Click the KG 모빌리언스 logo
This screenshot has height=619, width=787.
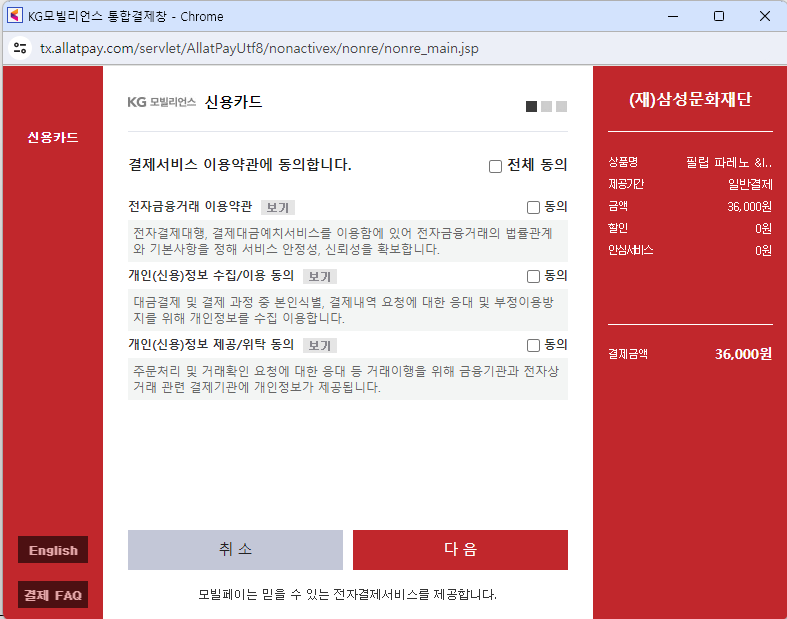(x=161, y=102)
